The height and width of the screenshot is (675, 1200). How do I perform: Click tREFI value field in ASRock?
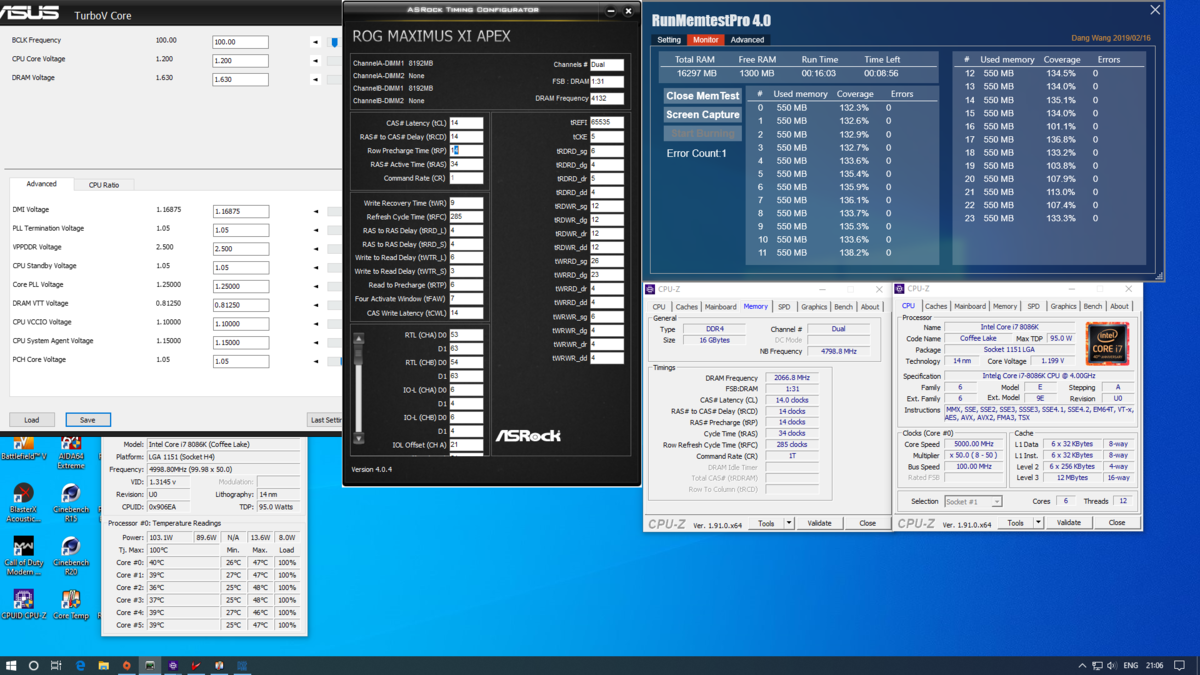click(x=606, y=123)
